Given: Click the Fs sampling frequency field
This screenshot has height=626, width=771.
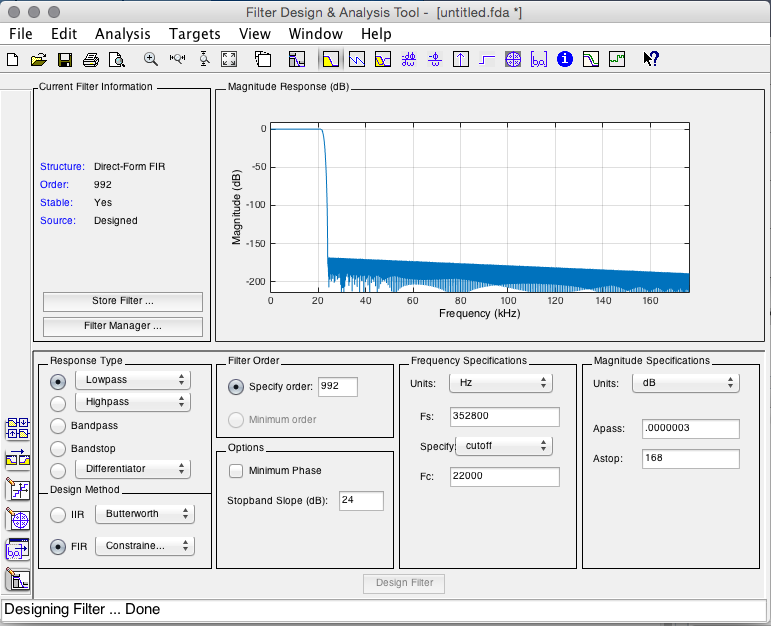Looking at the screenshot, I should click(x=505, y=417).
